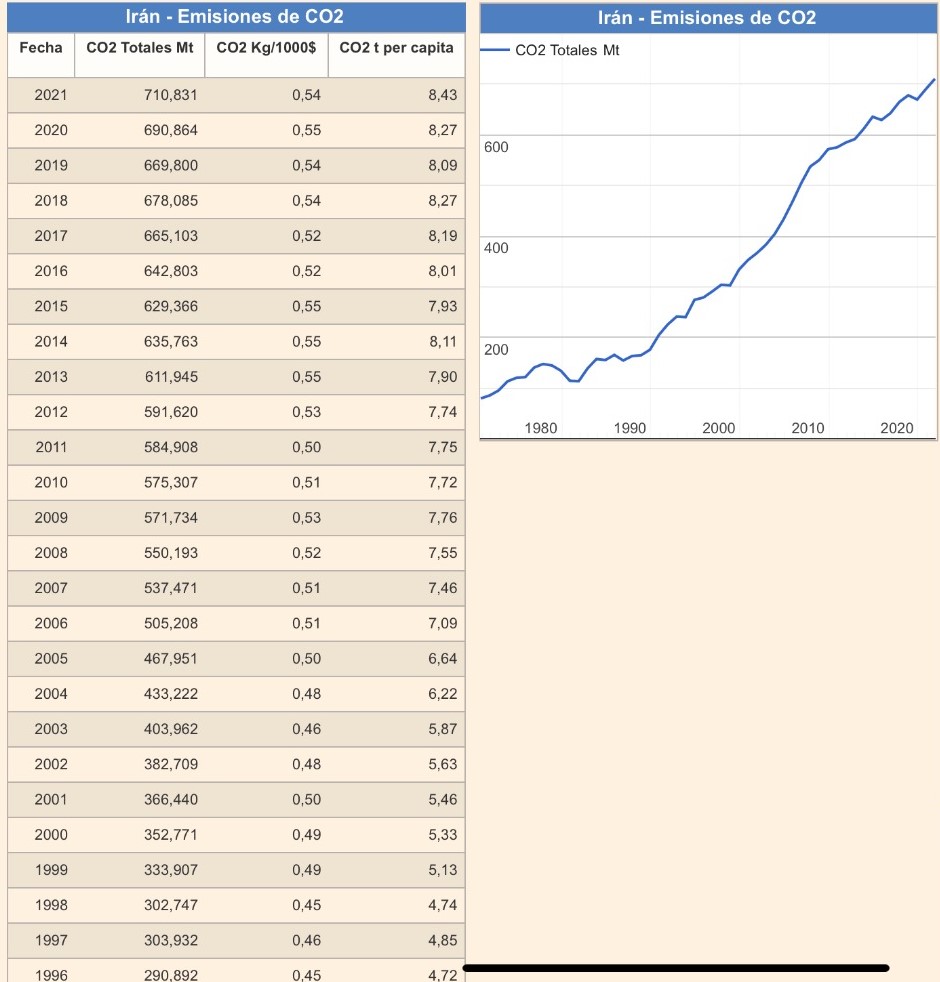The image size is (940, 982).
Task: Select the 8,43 per capita value
Action: click(x=442, y=95)
